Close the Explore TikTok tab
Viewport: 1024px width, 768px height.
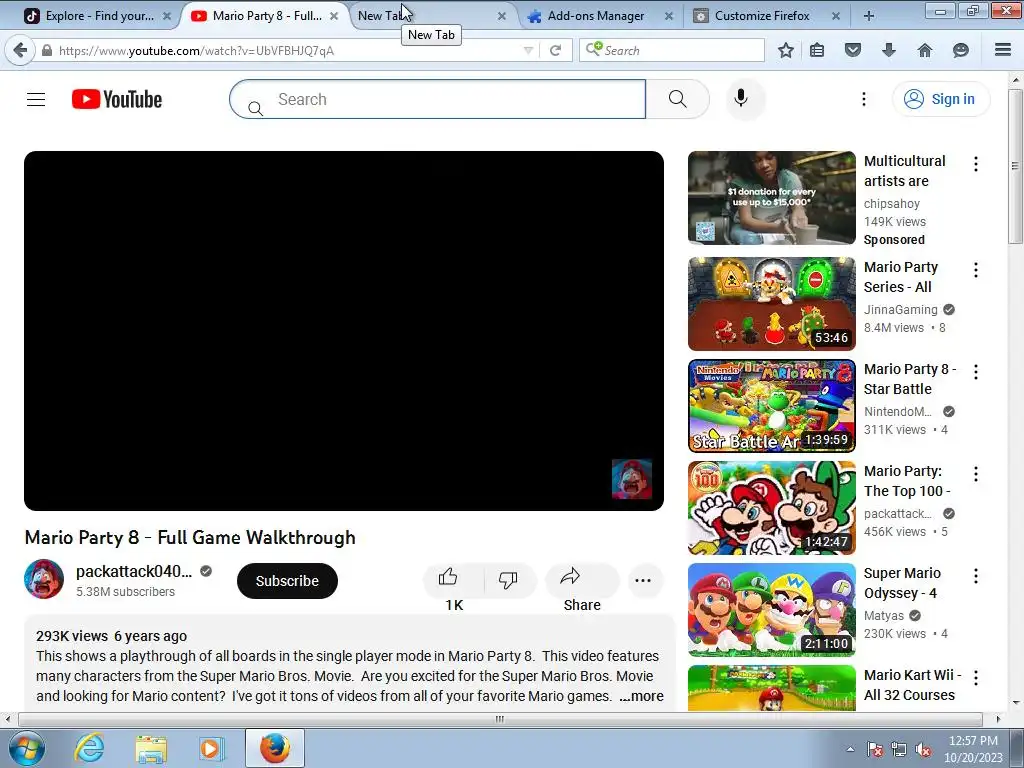point(167,16)
